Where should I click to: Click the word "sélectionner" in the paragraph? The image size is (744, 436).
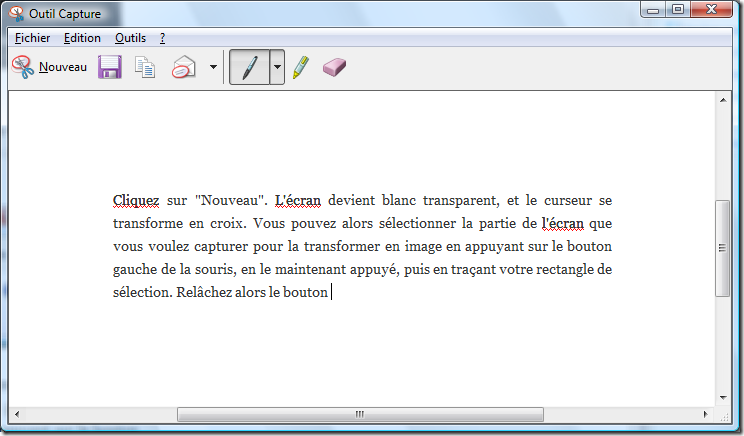tap(417, 223)
